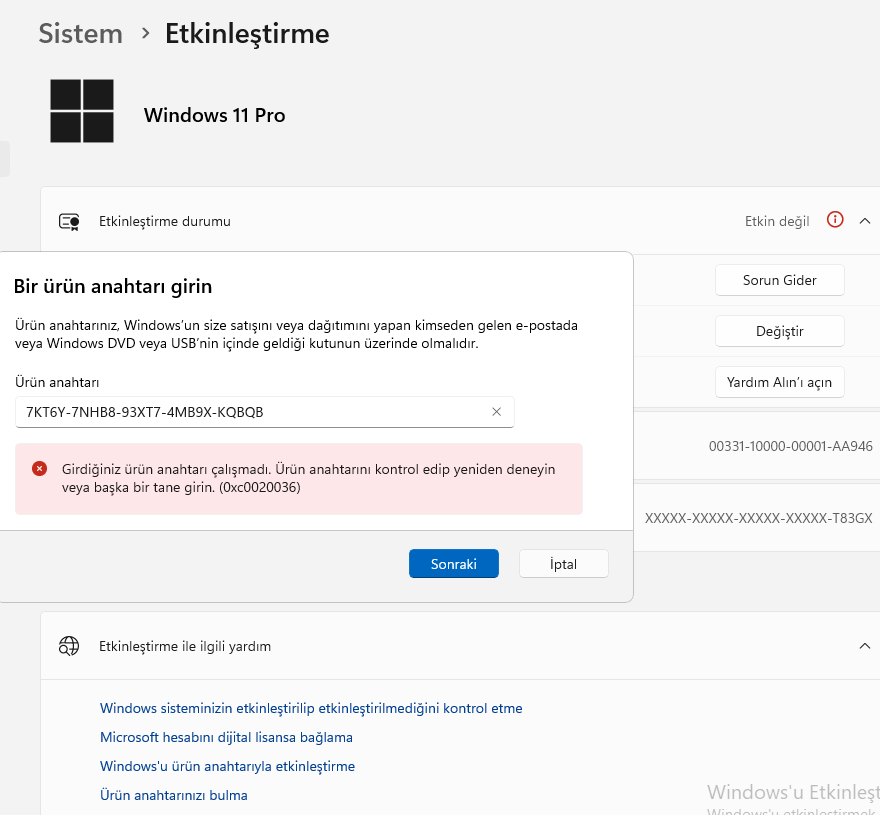
Task: Open Windows'u ürün anahtarıyla etkinleştirme link
Action: (227, 767)
